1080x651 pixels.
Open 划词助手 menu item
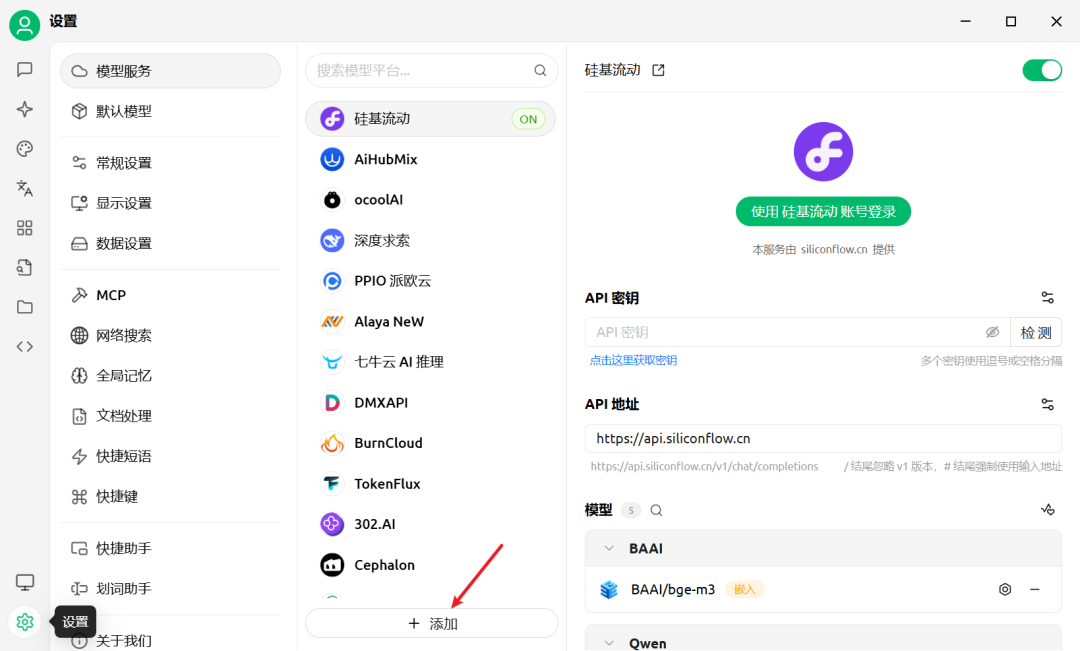[x=170, y=588]
